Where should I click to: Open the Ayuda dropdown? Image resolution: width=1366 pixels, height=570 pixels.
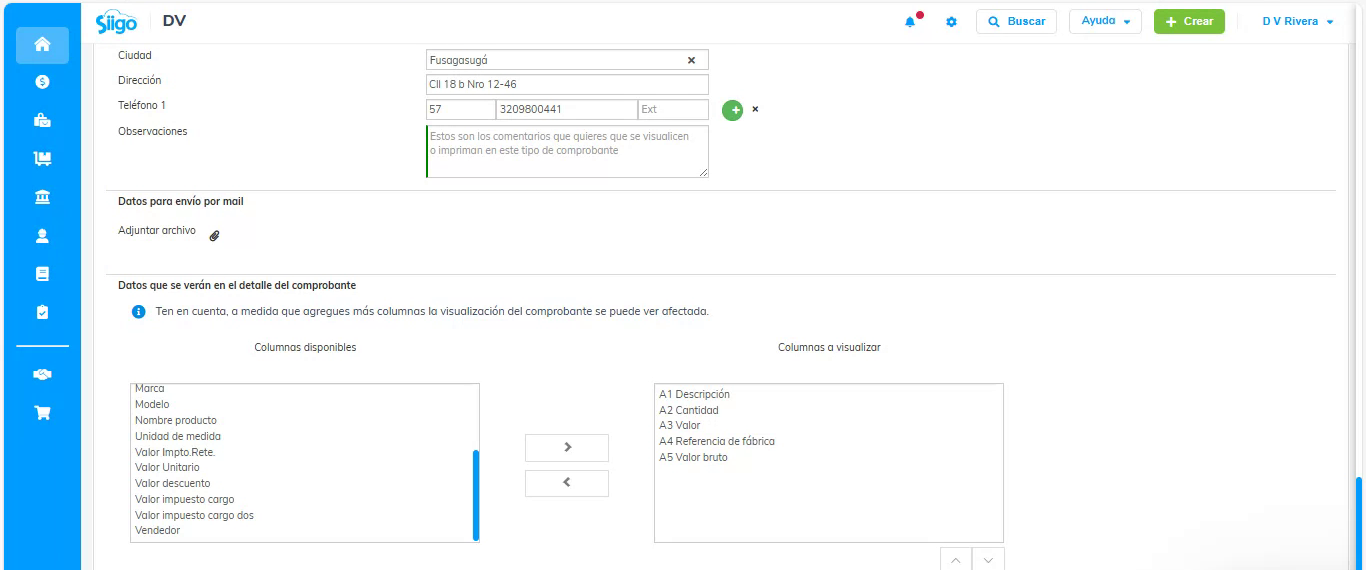click(1105, 21)
